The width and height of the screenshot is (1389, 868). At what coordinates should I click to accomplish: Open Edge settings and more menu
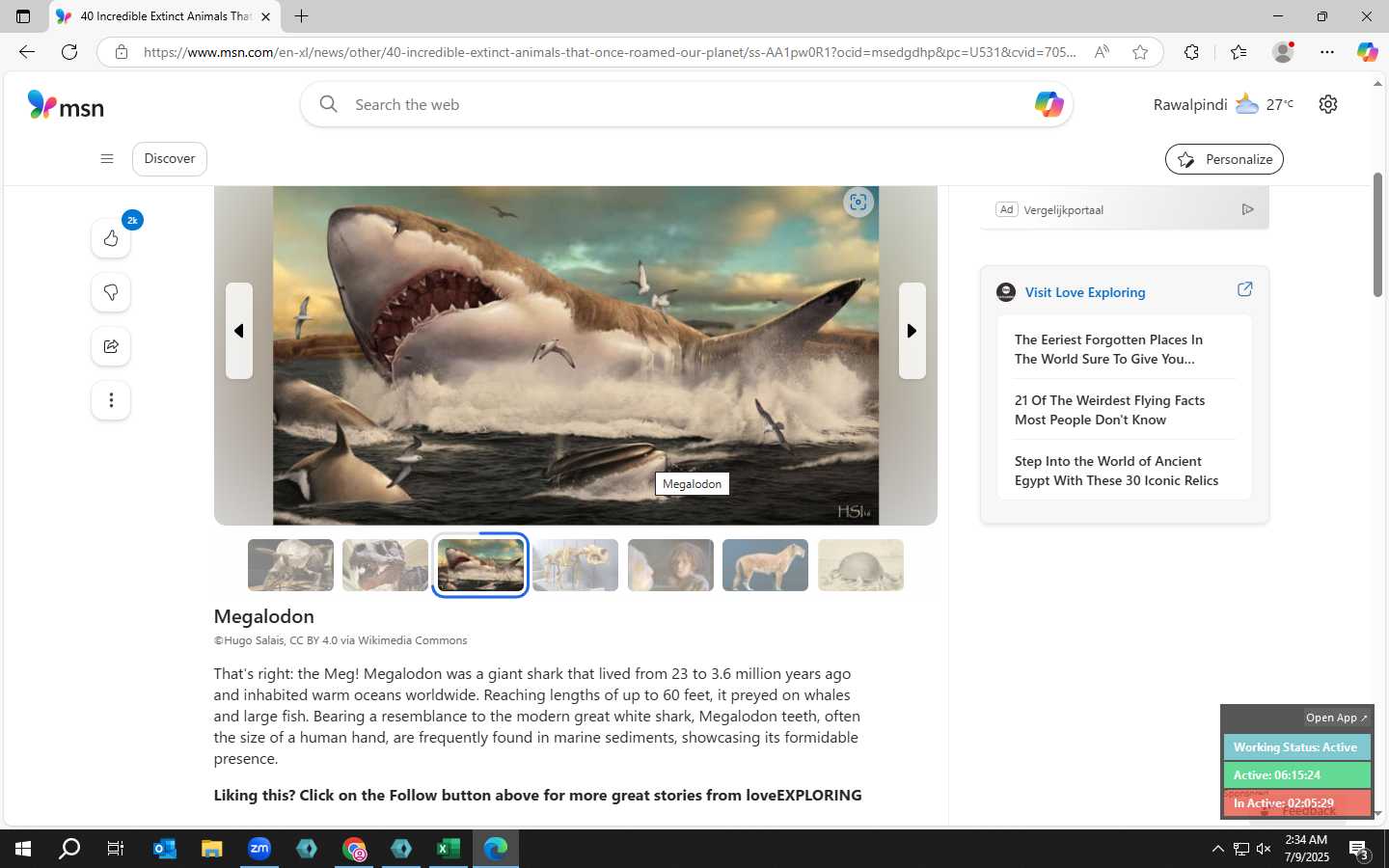[1327, 52]
